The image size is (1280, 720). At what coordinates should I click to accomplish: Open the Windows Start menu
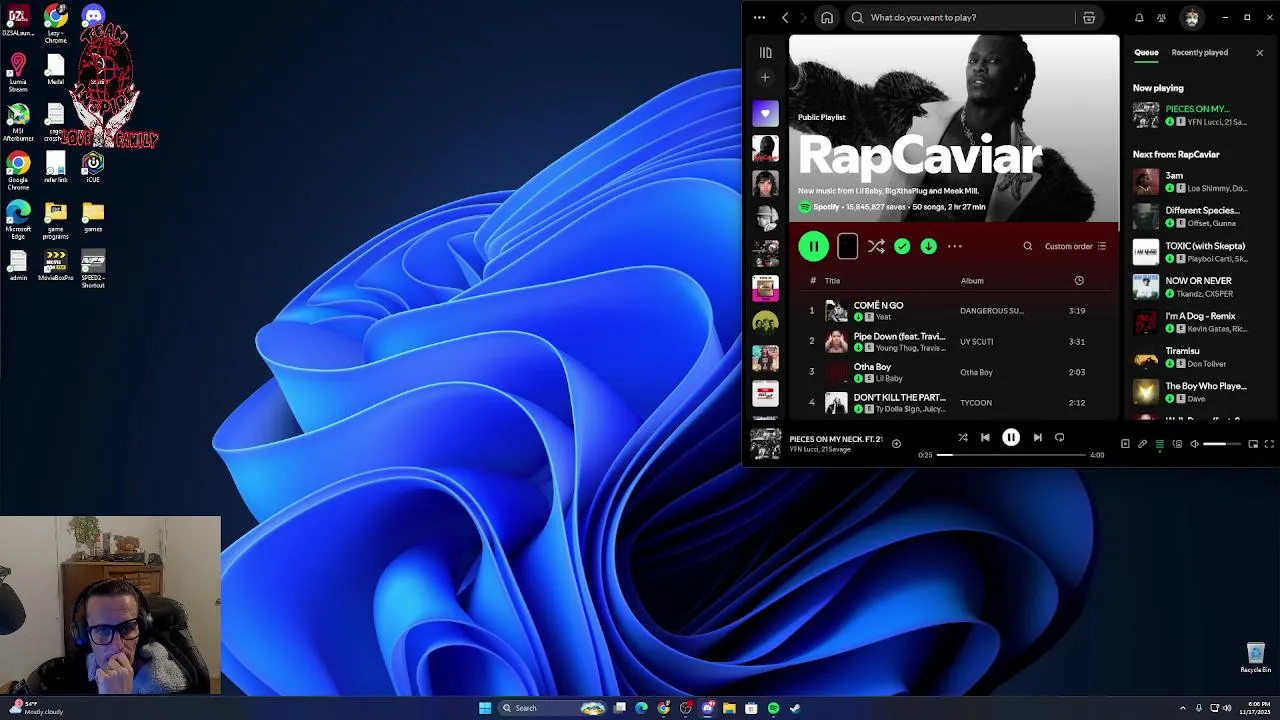(485, 708)
